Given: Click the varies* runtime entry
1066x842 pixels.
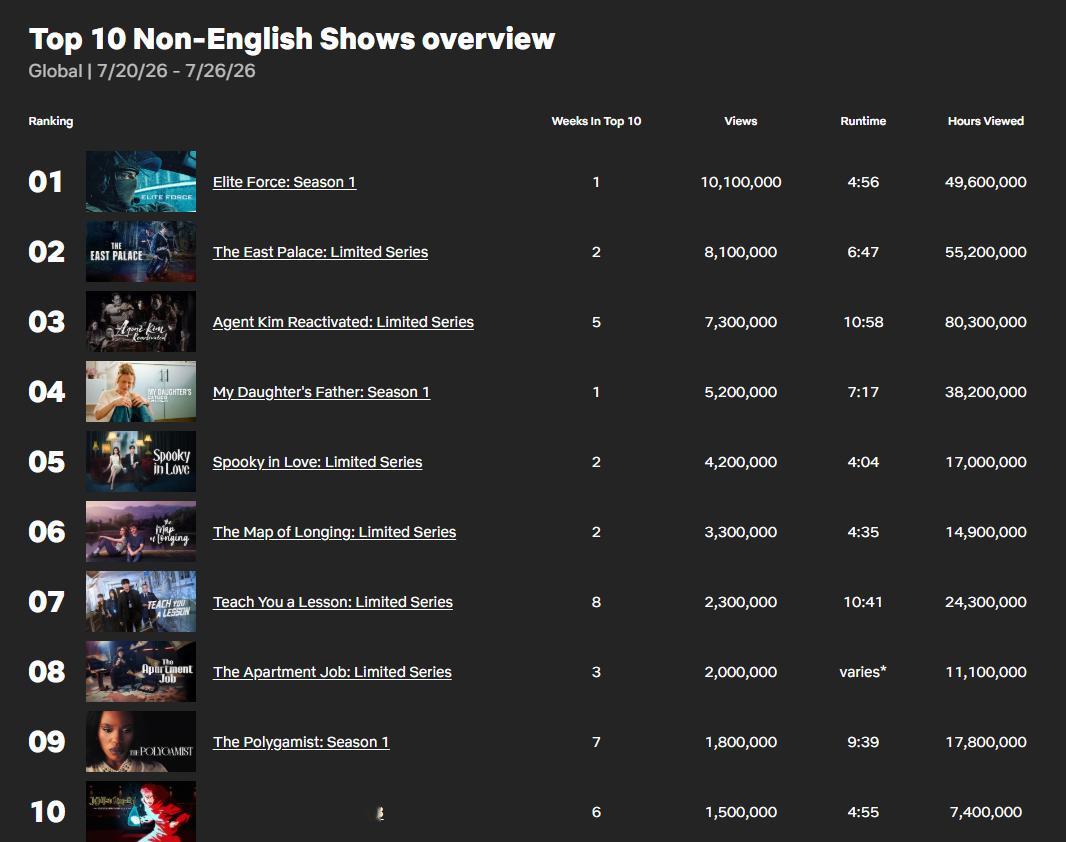Looking at the screenshot, I should click(x=863, y=672).
